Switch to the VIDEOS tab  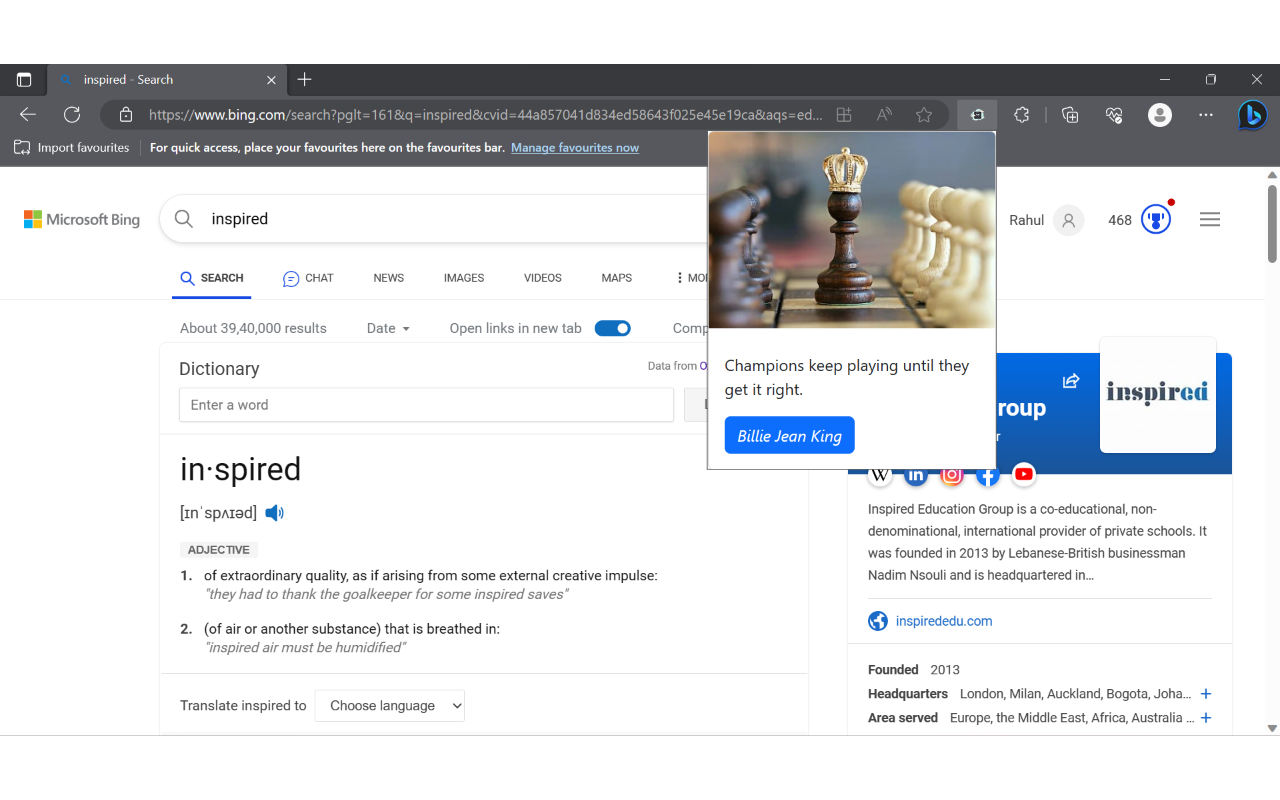pos(543,278)
